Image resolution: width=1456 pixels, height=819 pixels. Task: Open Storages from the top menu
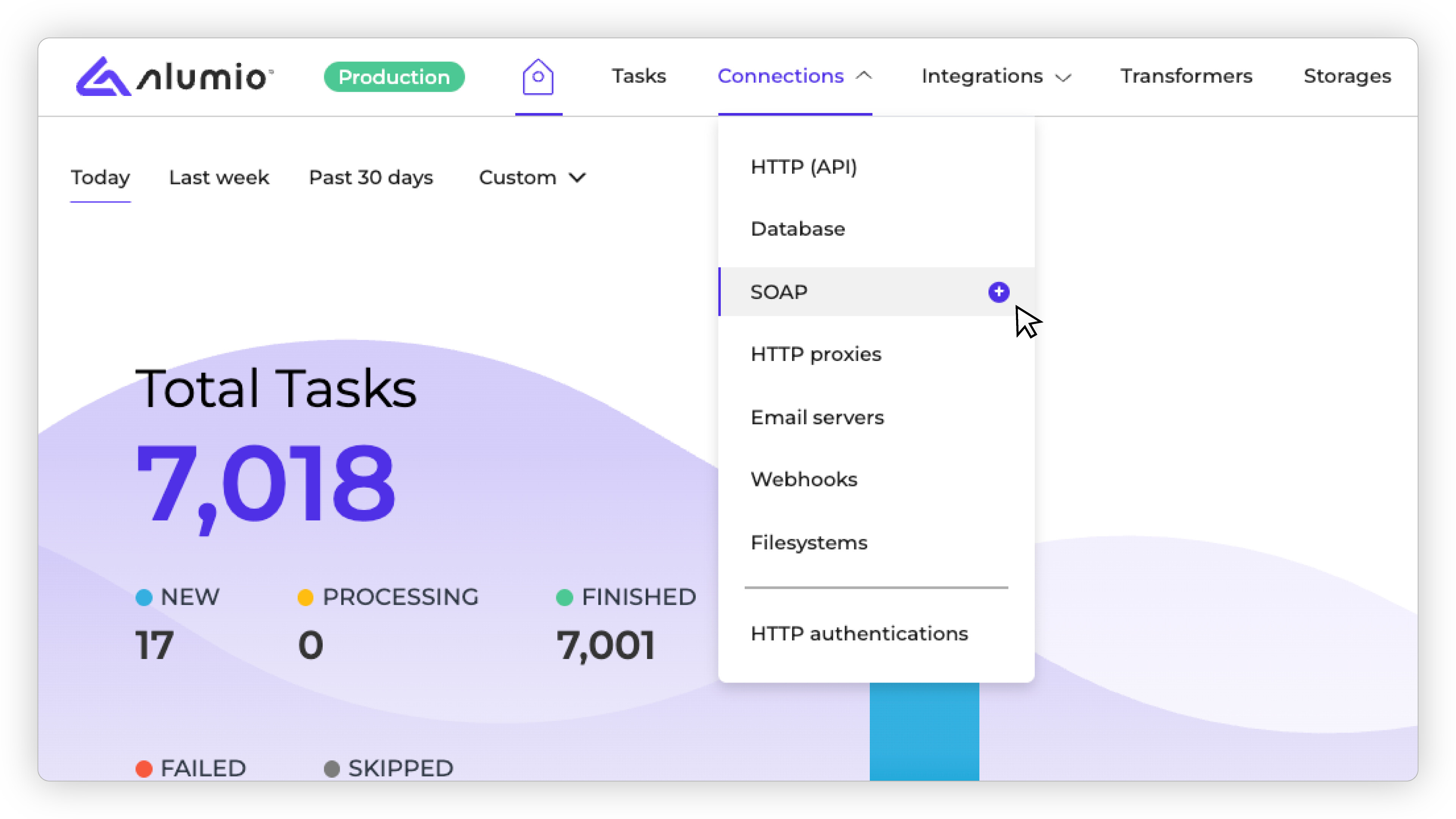(1346, 76)
